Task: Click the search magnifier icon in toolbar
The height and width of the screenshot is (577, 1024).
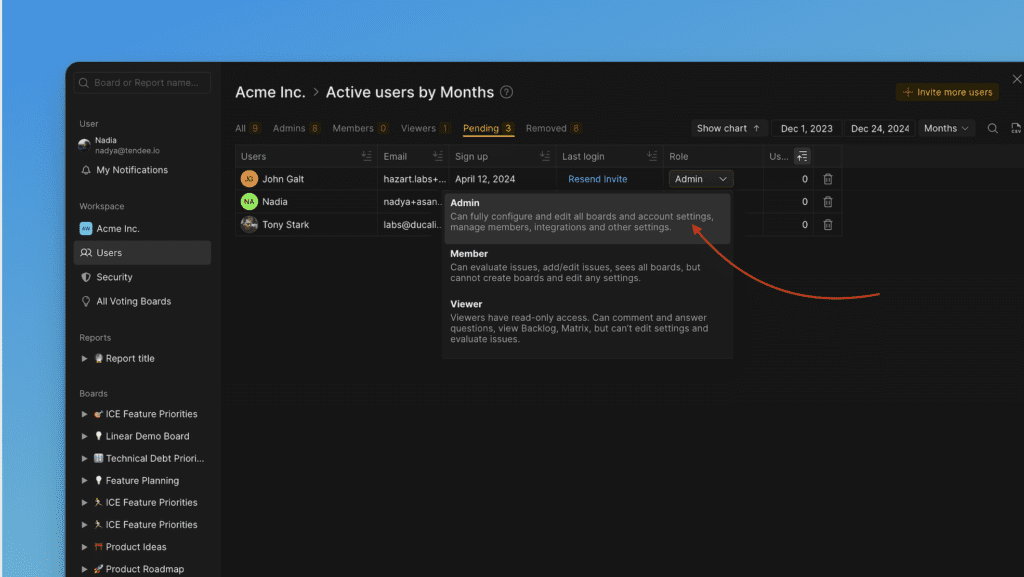Action: tap(992, 129)
